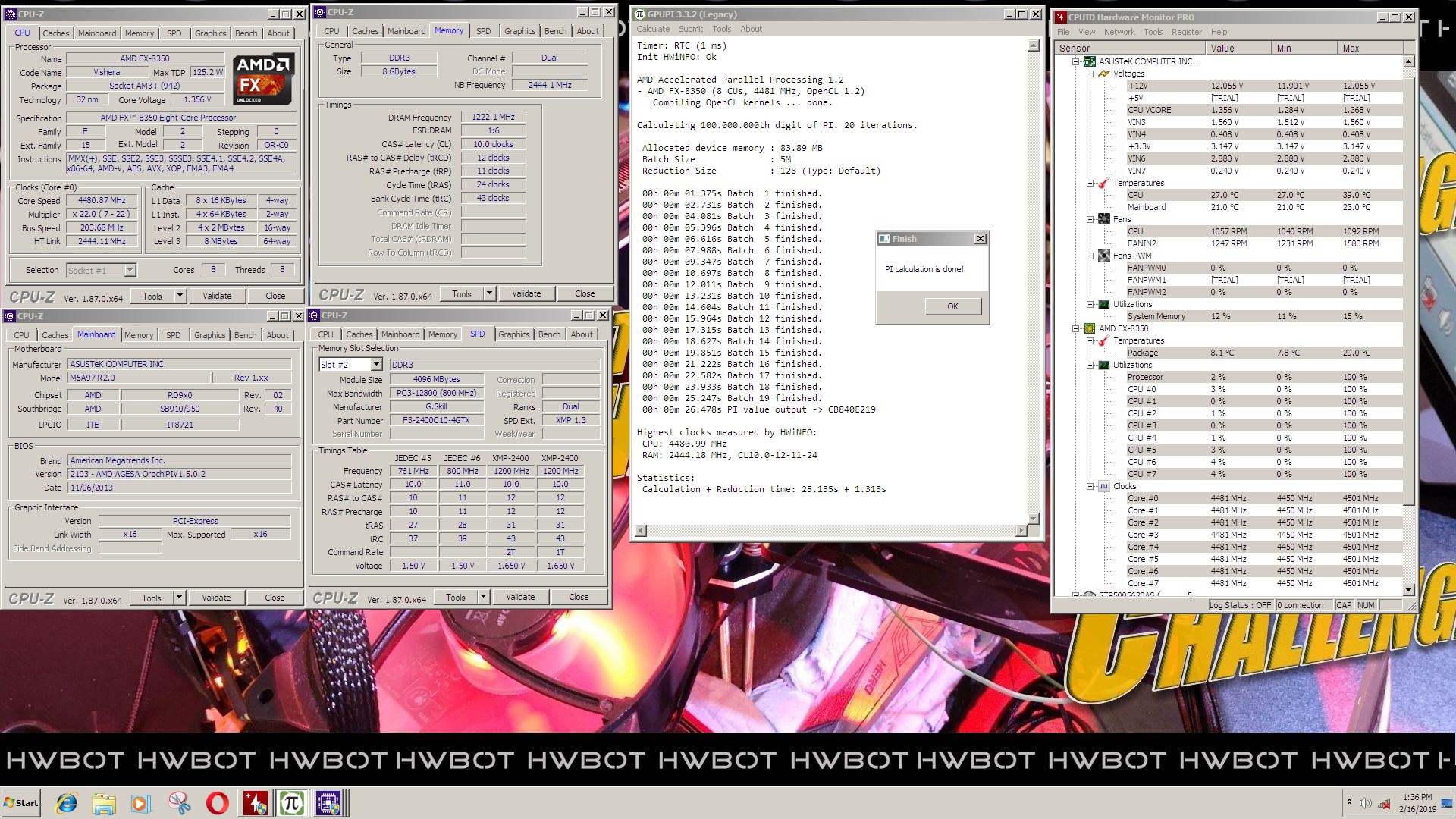Viewport: 1456px width, 819px height.
Task: Click the thermometer icon under AMD FX-8350
Action: tap(1104, 340)
